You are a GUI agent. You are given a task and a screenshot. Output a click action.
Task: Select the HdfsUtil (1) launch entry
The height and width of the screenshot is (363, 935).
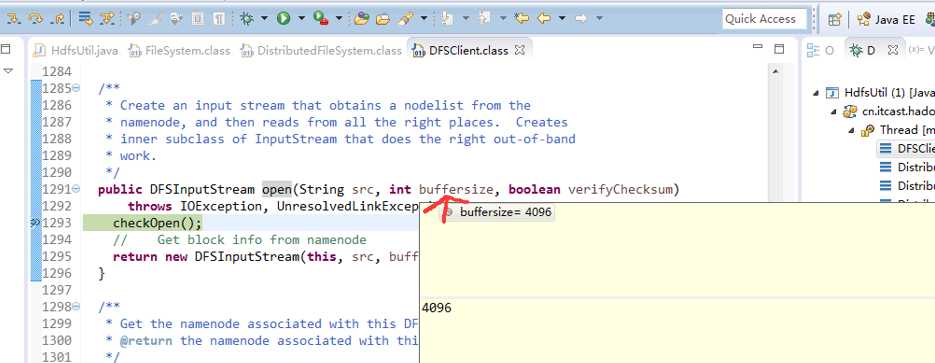tap(879, 92)
